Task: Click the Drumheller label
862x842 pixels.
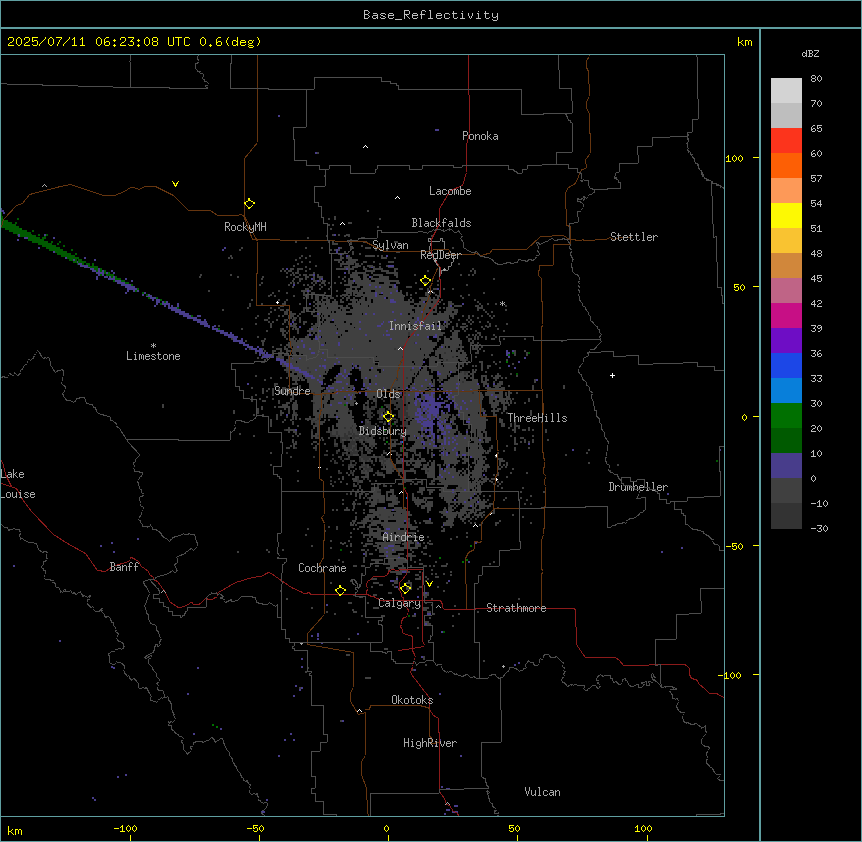Action: (638, 487)
